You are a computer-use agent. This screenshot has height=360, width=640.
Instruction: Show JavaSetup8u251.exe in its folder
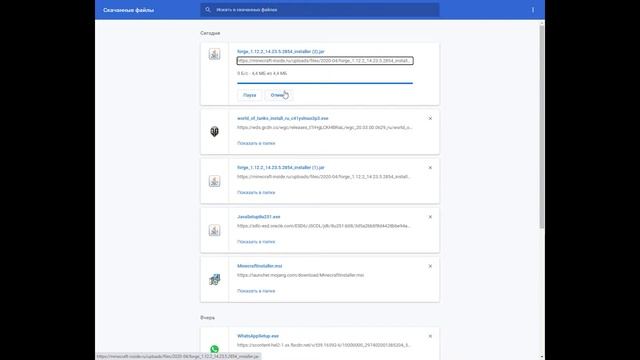(x=256, y=242)
